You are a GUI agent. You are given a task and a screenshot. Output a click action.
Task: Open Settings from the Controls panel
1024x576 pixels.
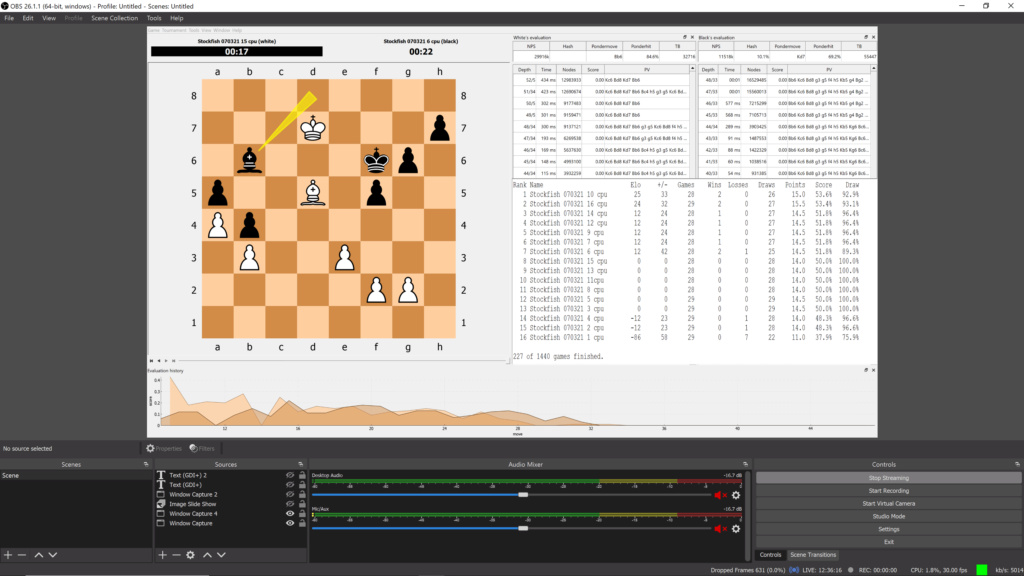pyautogui.click(x=888, y=529)
